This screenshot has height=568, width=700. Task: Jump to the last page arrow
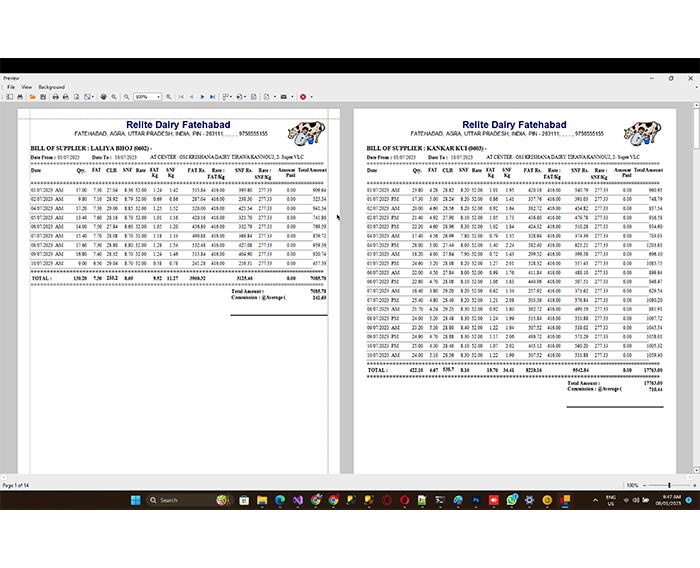tap(211, 97)
